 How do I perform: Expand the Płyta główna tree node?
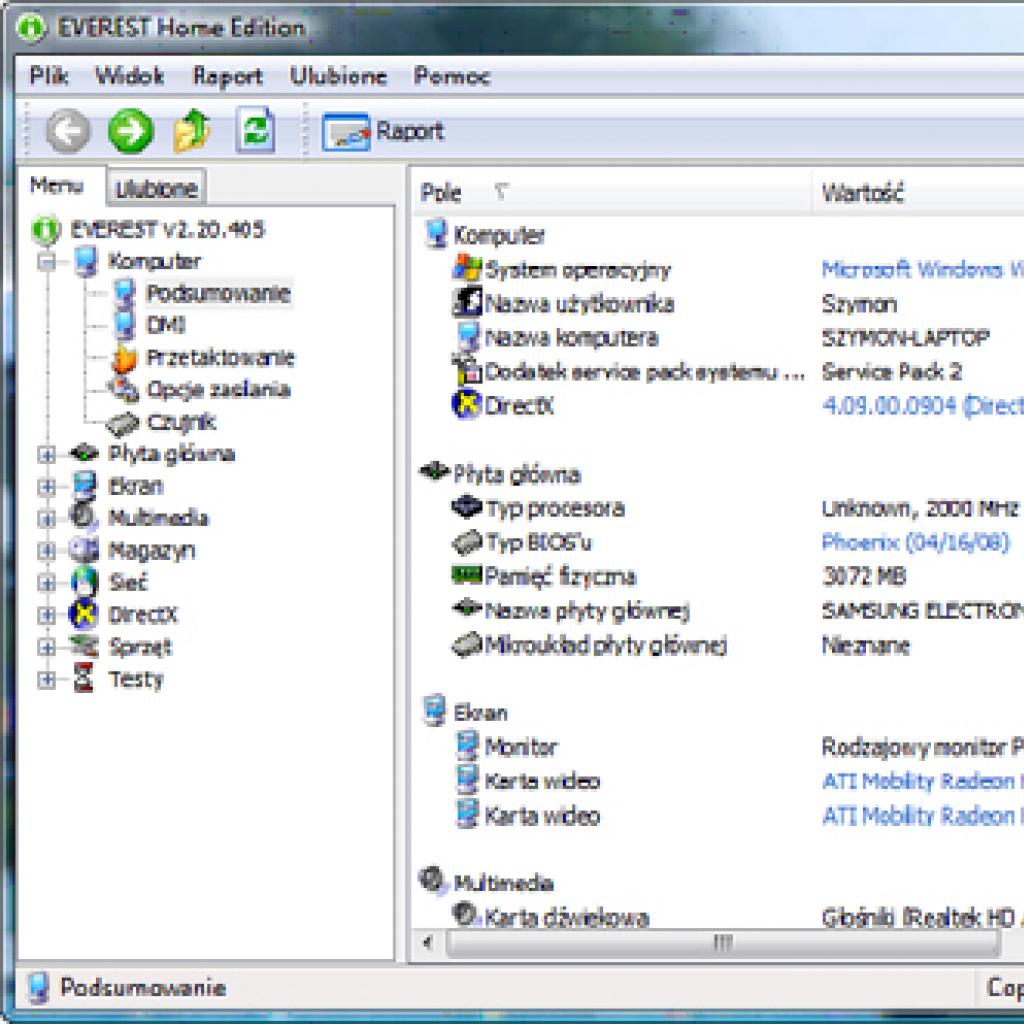[x=46, y=455]
